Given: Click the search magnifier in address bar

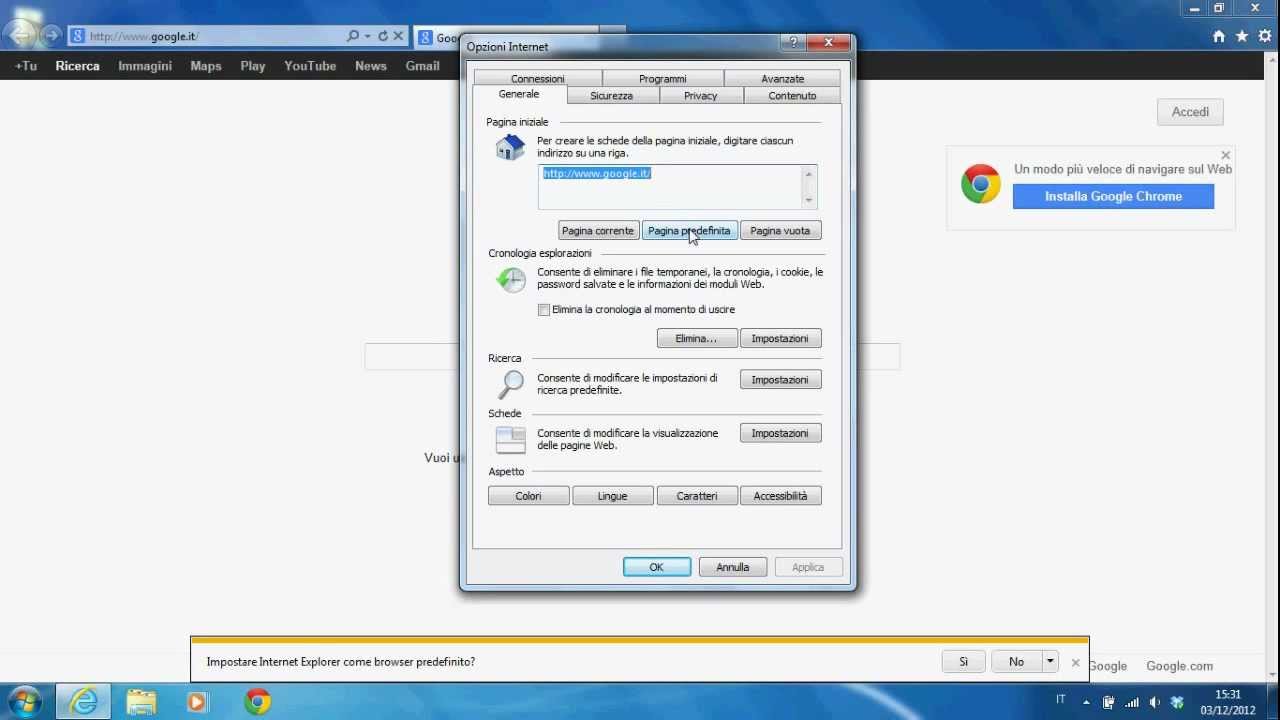Looking at the screenshot, I should pos(353,36).
